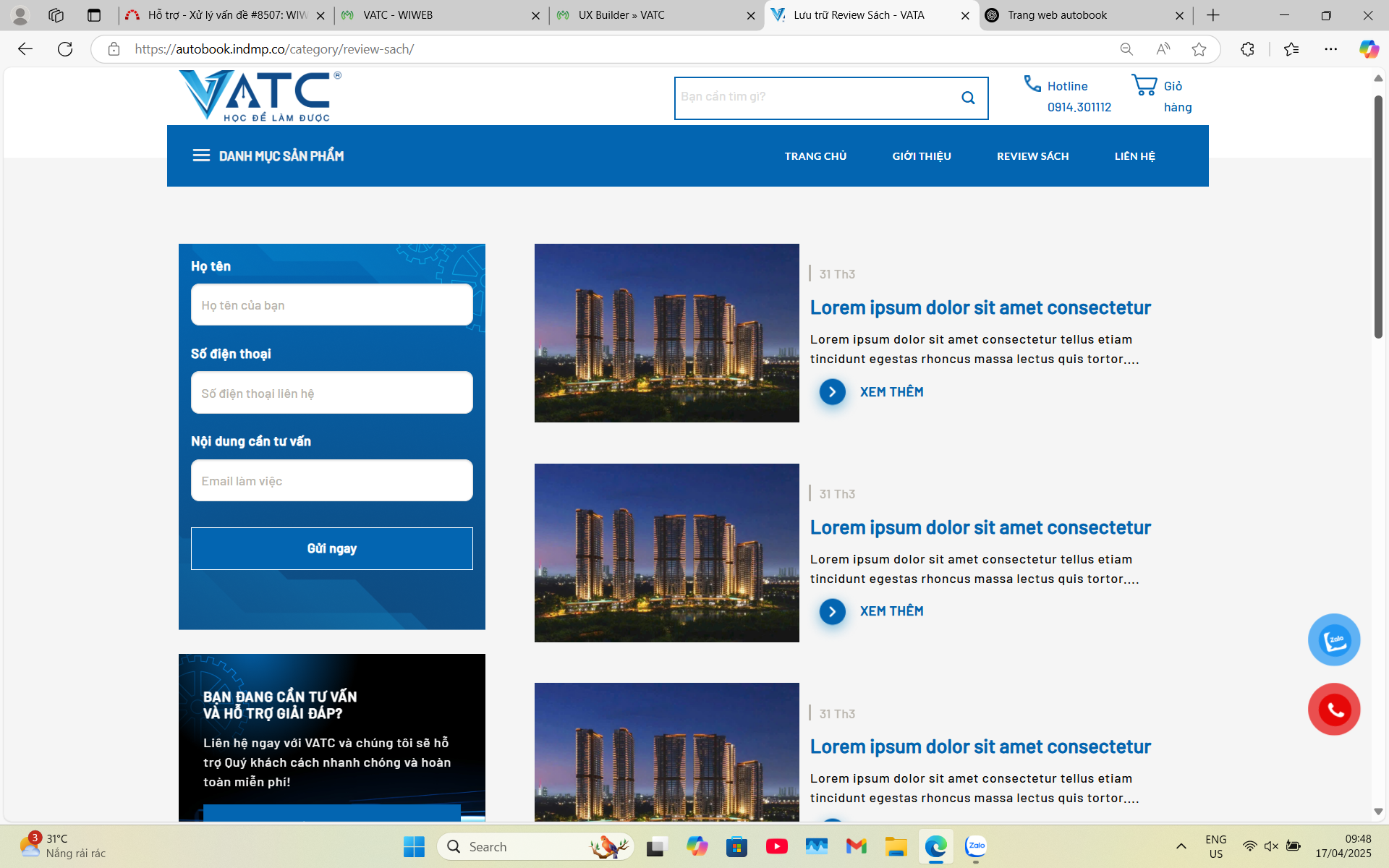
Task: Click the taskbar Search box
Action: coord(535,846)
